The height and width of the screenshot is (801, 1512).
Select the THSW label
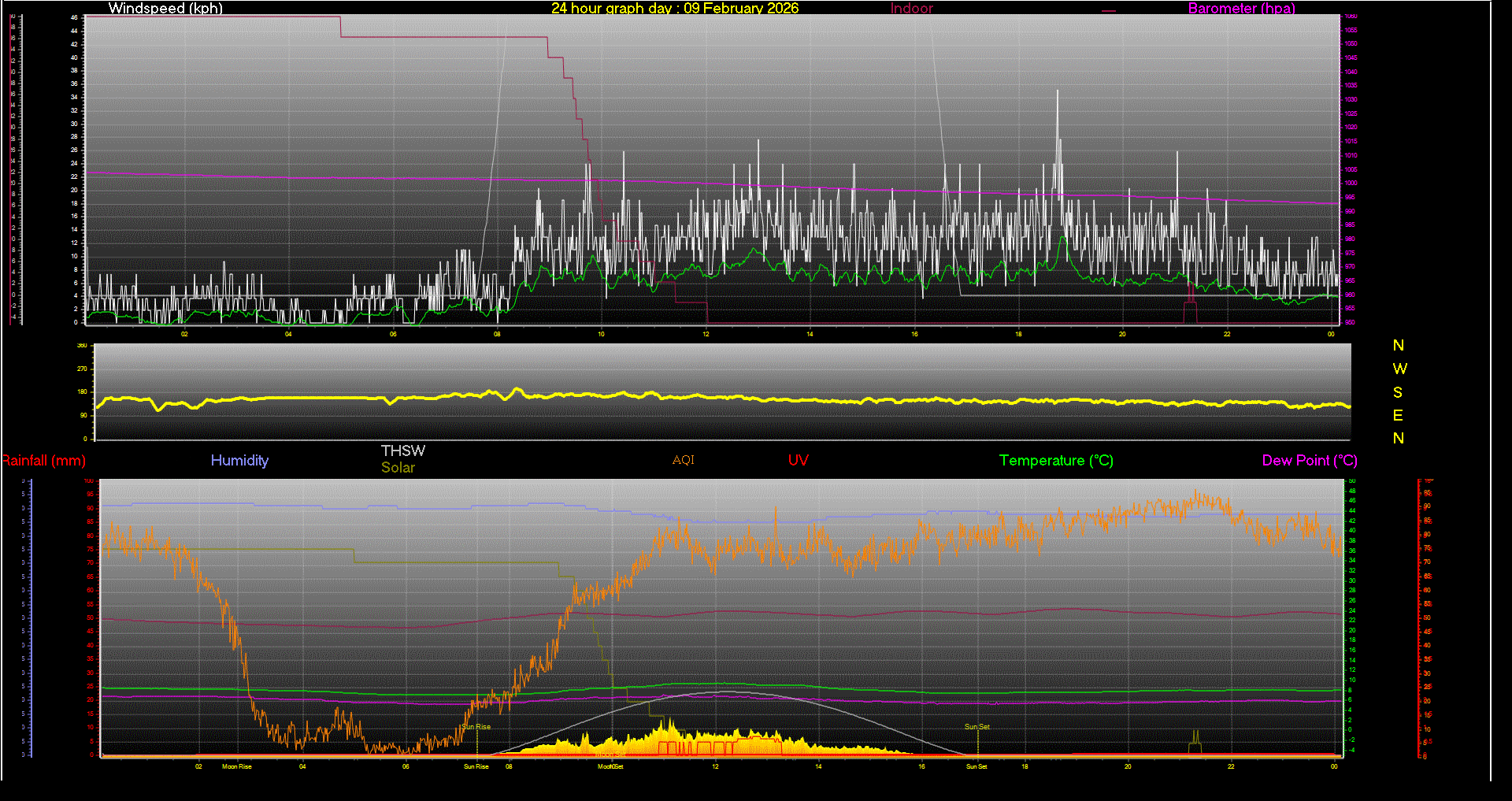(x=402, y=451)
